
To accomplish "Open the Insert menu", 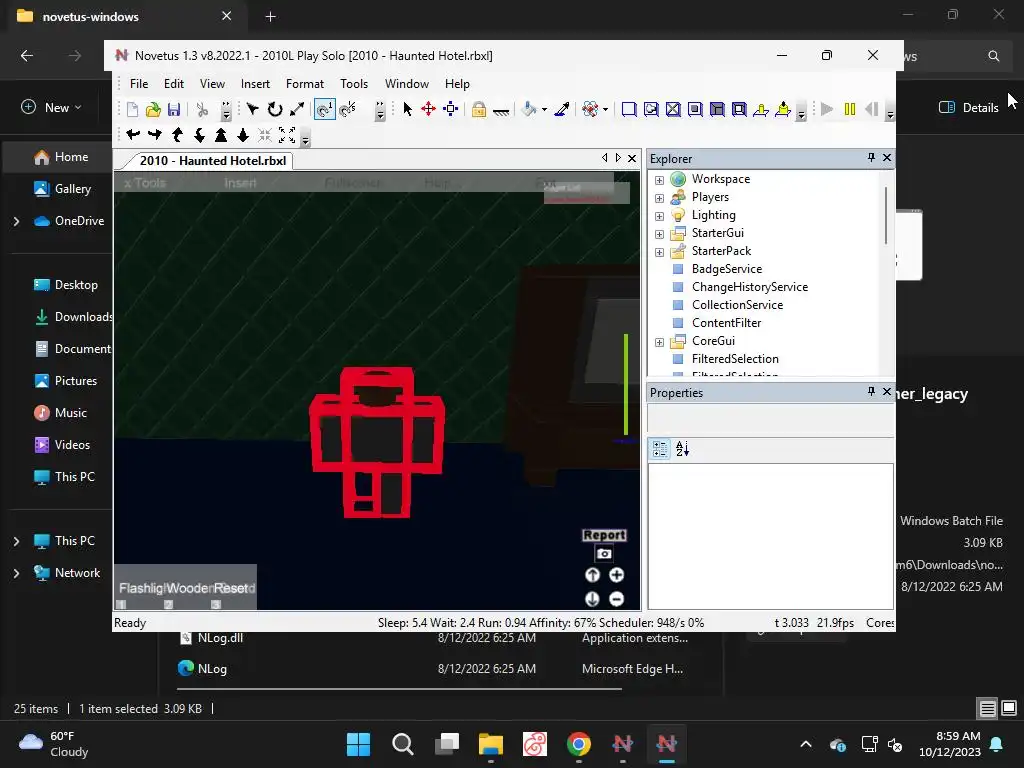I will tap(255, 84).
